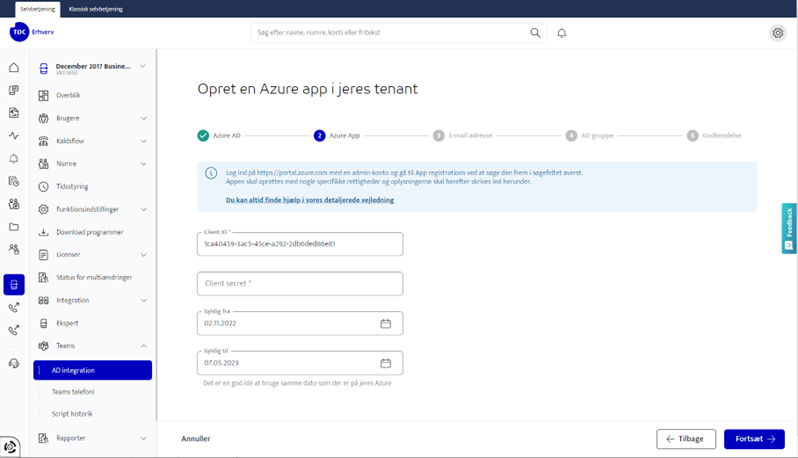Viewport: 798px width, 458px height.
Task: Open calendar picker for Gyldig fra
Action: 386,324
